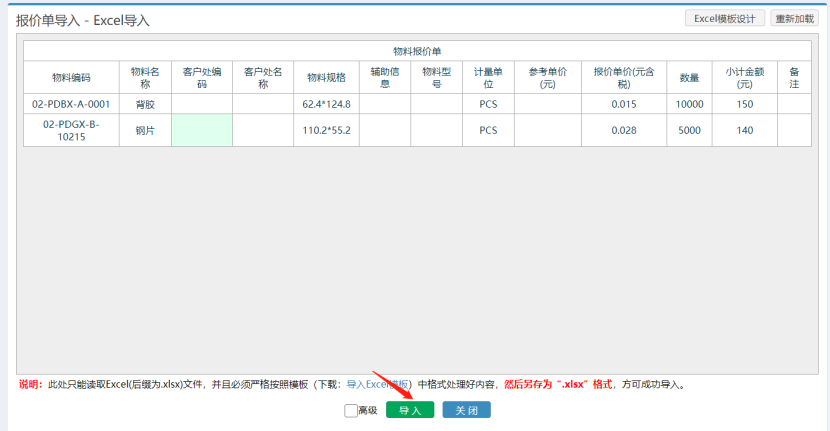
Task: Open Excel模板设计 button
Action: coord(725,18)
